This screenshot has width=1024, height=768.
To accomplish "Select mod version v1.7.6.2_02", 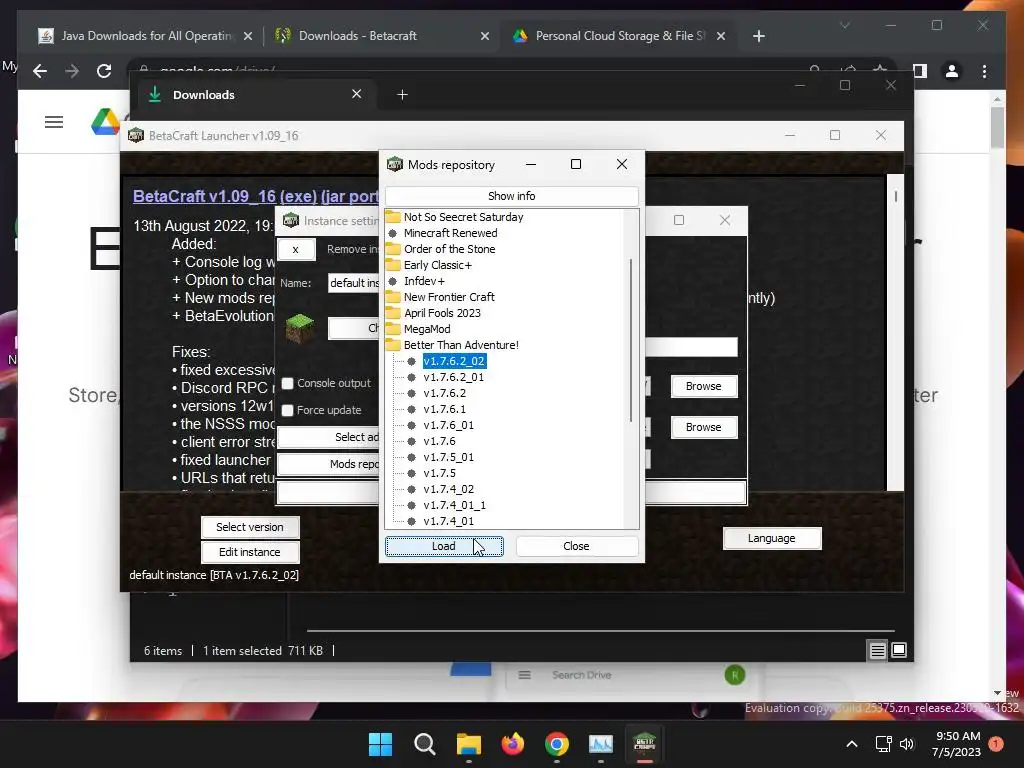I will (x=454, y=361).
